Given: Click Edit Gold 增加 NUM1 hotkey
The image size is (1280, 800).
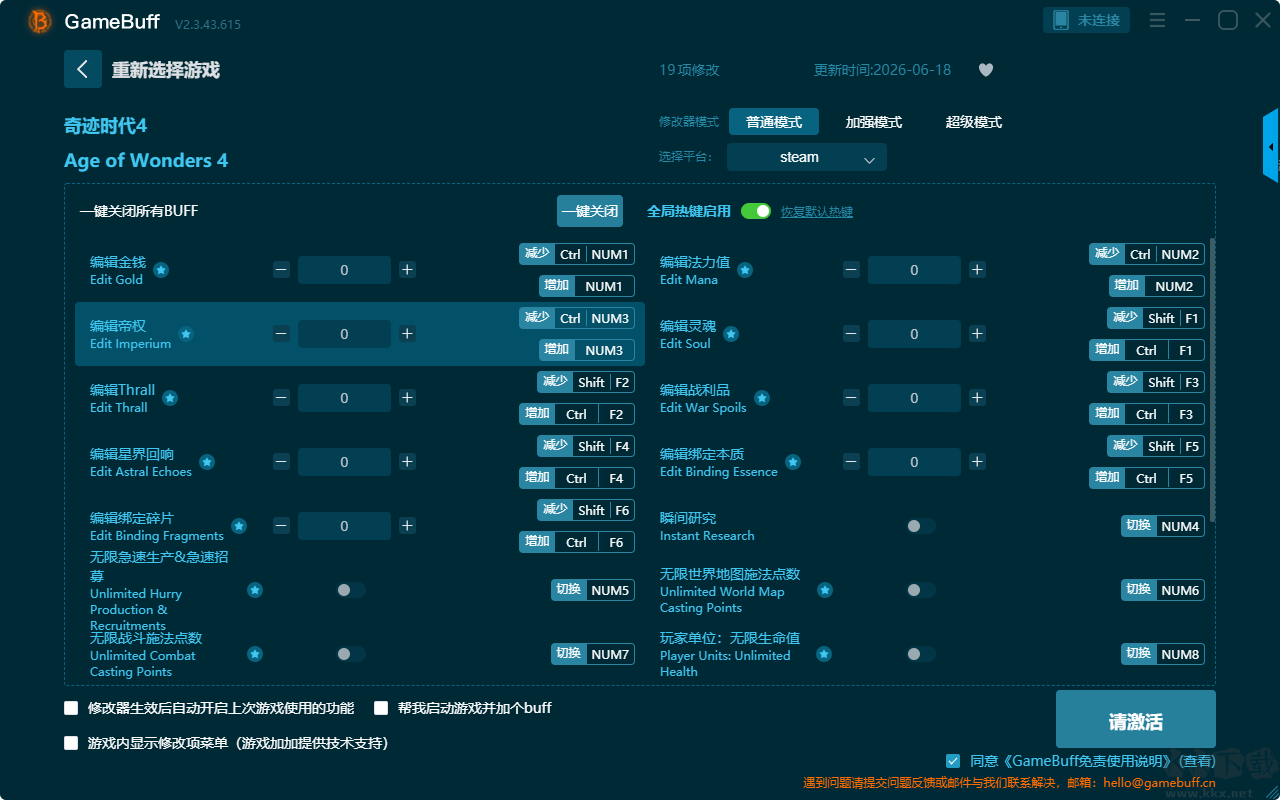Looking at the screenshot, I should click(587, 286).
